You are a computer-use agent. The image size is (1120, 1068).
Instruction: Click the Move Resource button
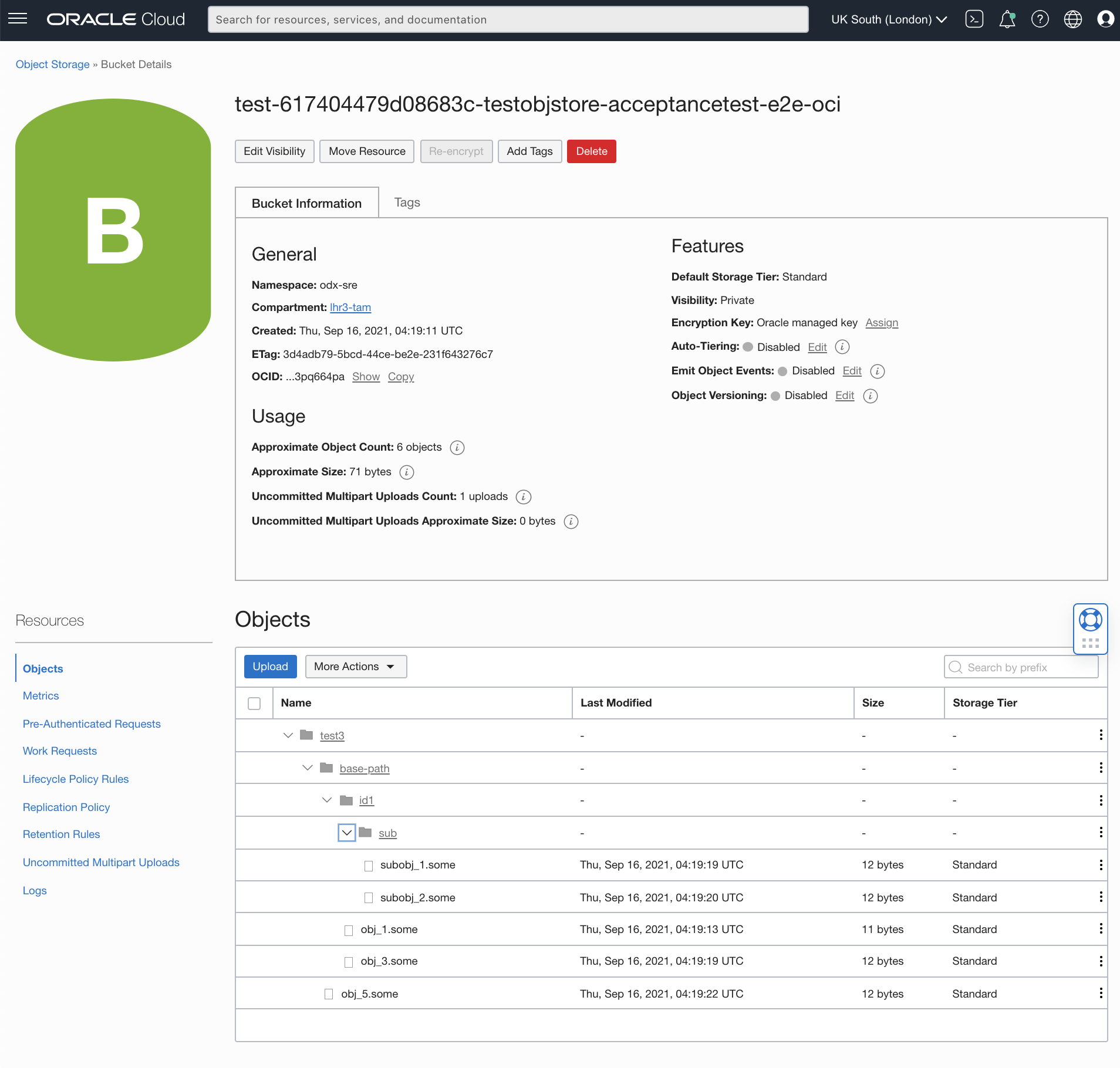(x=367, y=151)
